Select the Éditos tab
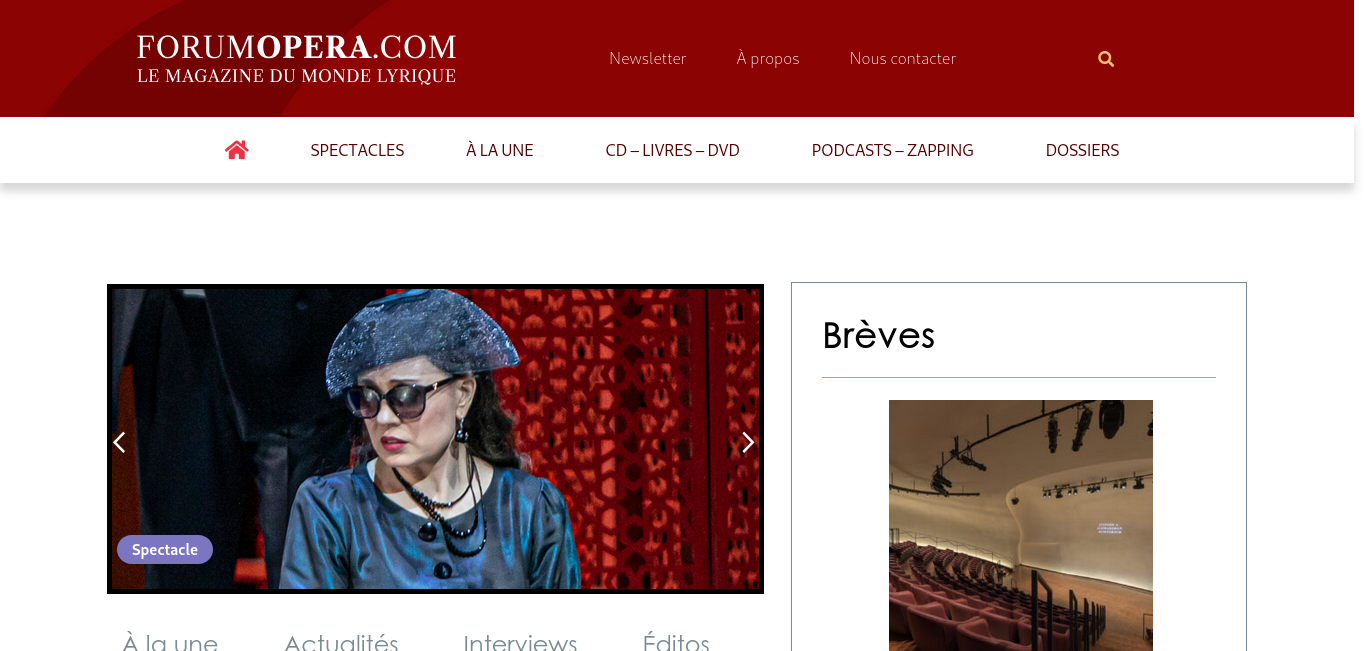 pos(676,641)
